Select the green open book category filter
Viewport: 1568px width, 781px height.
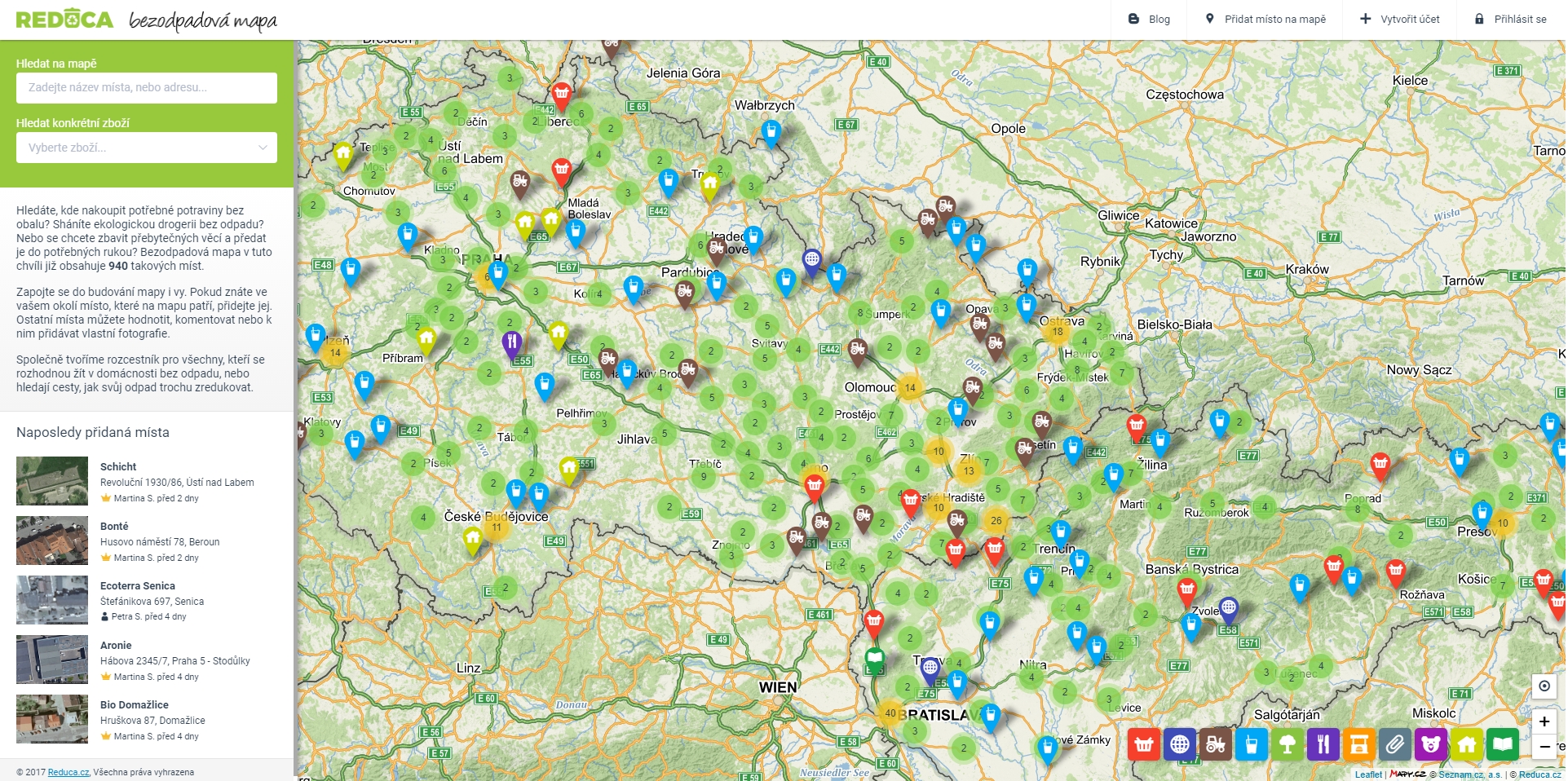pos(1503,743)
